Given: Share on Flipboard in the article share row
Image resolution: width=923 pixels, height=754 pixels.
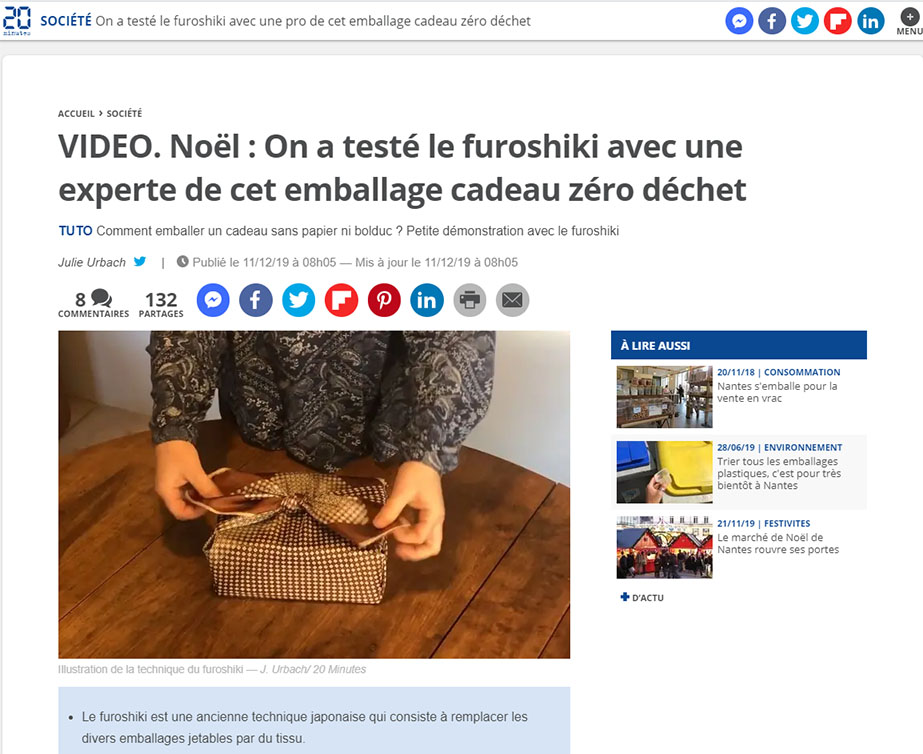Looking at the screenshot, I should (341, 300).
